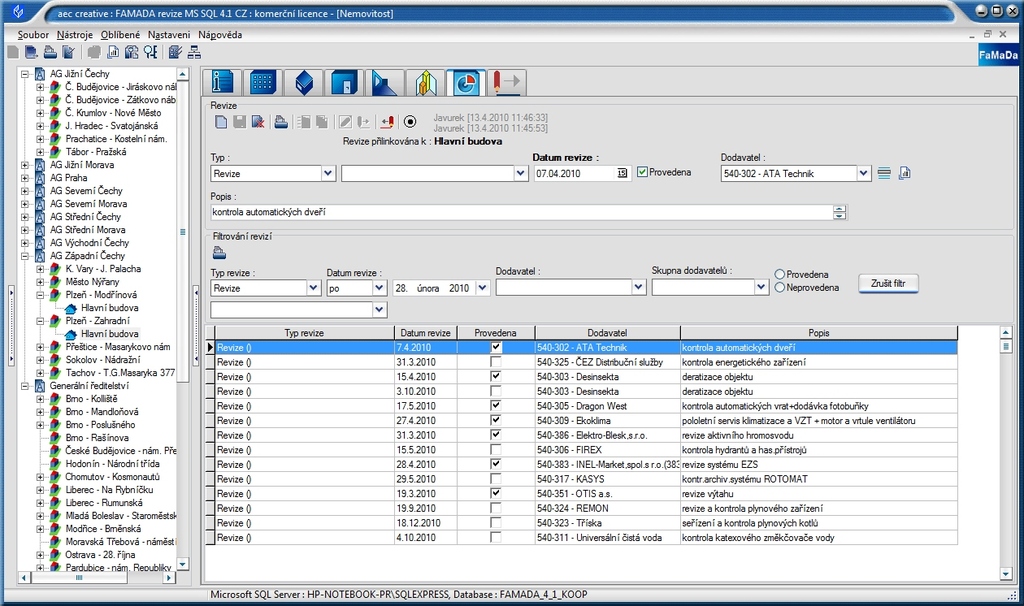Click the red pen link revision icon
The width and height of the screenshot is (1024, 606).
(x=387, y=121)
